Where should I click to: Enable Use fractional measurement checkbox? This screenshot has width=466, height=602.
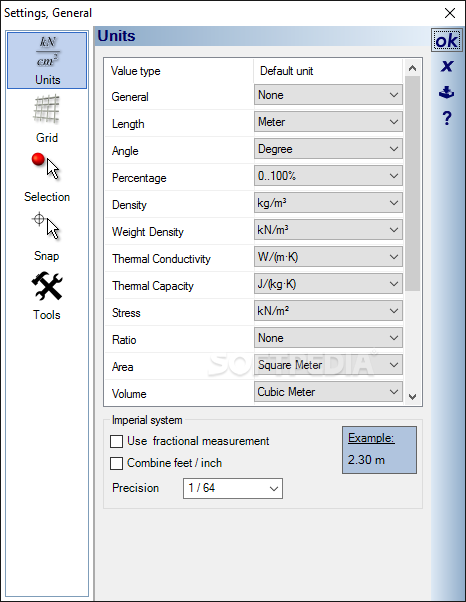116,442
